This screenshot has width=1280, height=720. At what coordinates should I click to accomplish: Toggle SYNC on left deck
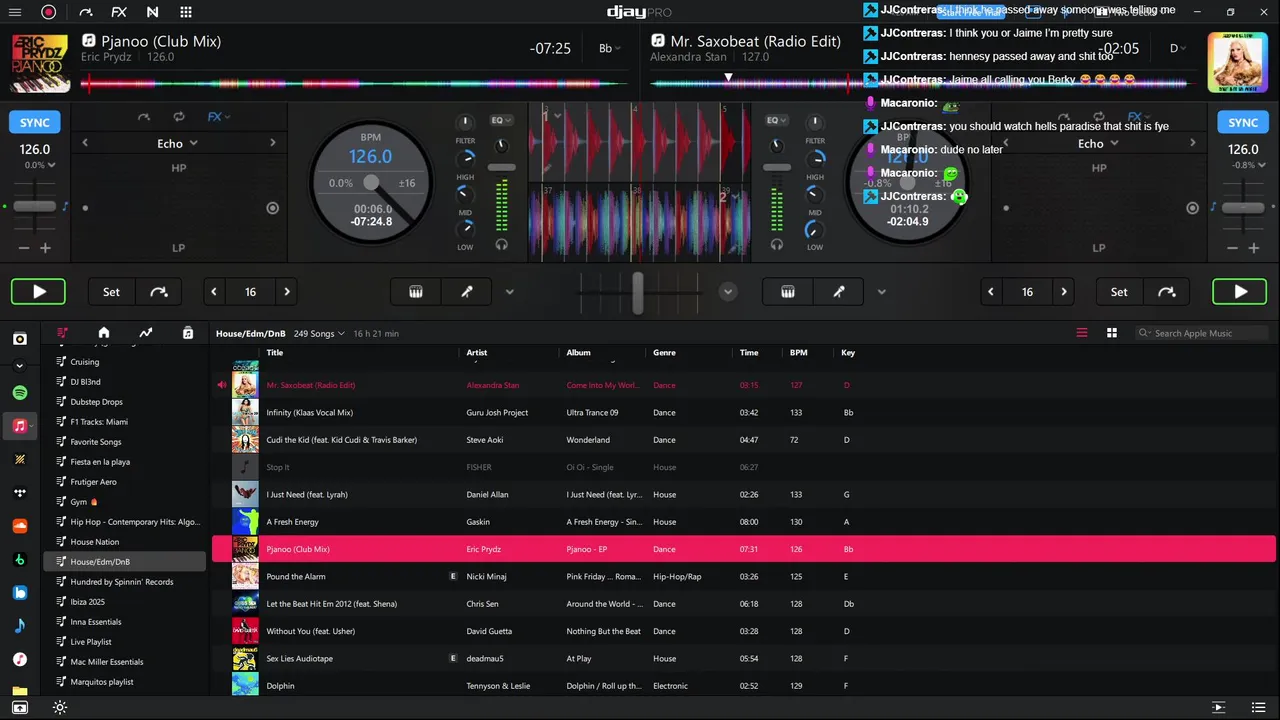point(35,122)
